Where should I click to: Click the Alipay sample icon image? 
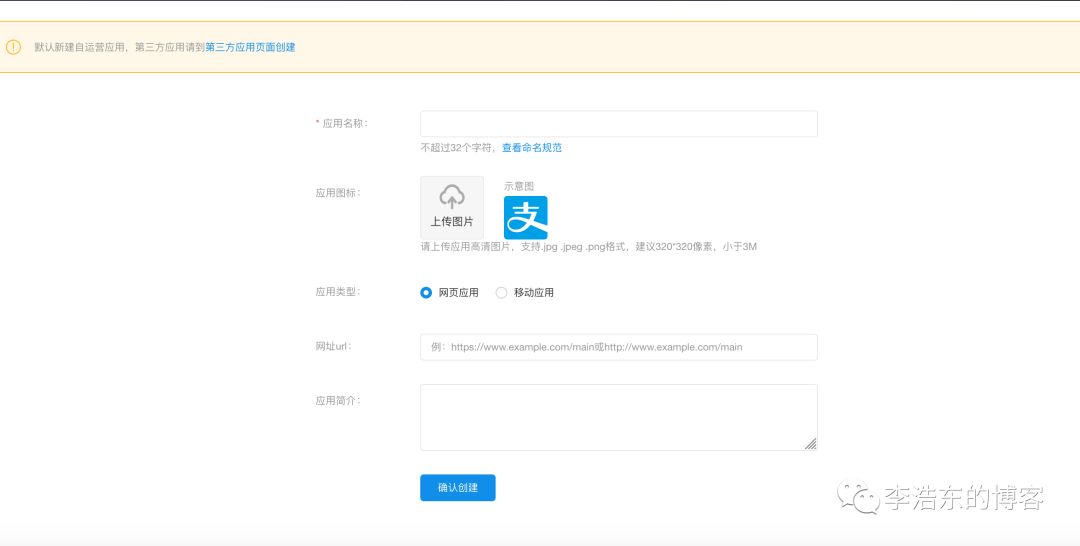(x=526, y=217)
